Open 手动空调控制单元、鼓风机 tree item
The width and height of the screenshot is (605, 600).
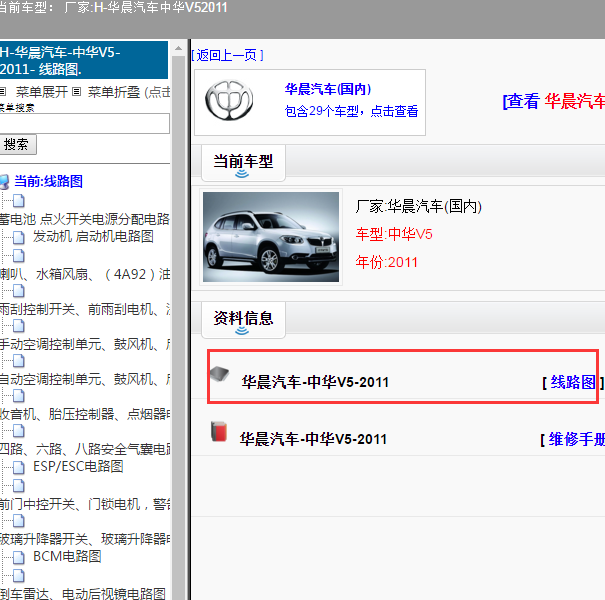click(x=84, y=344)
